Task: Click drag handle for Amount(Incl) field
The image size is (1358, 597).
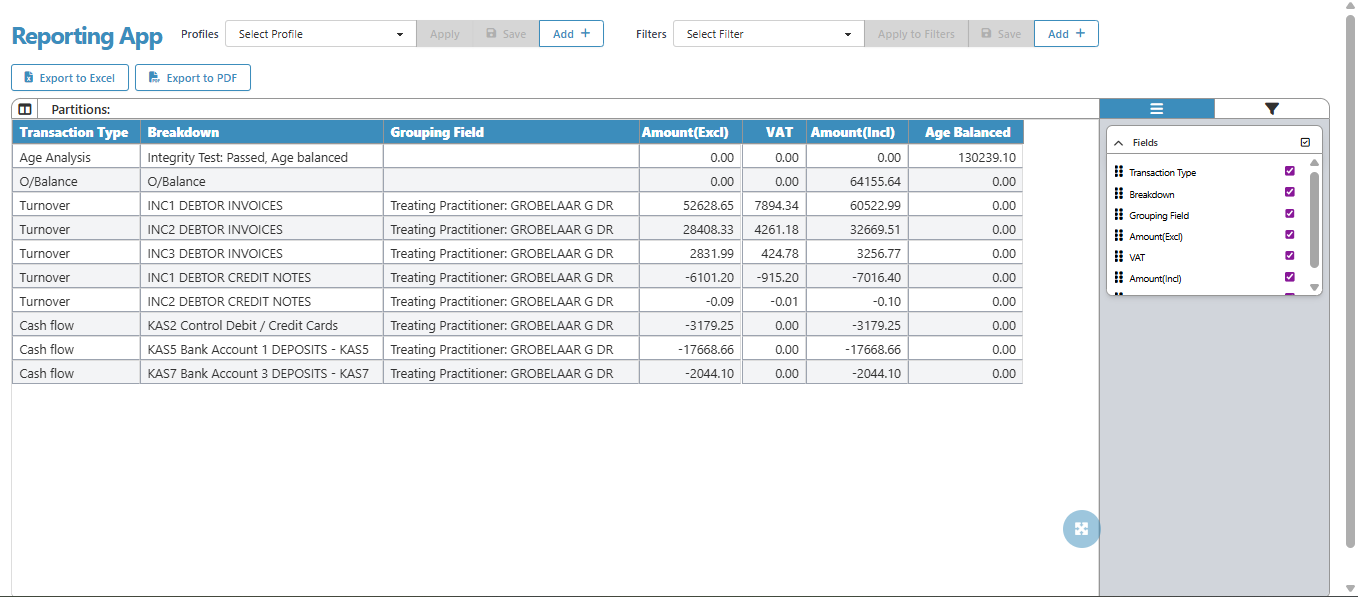Action: point(1118,278)
